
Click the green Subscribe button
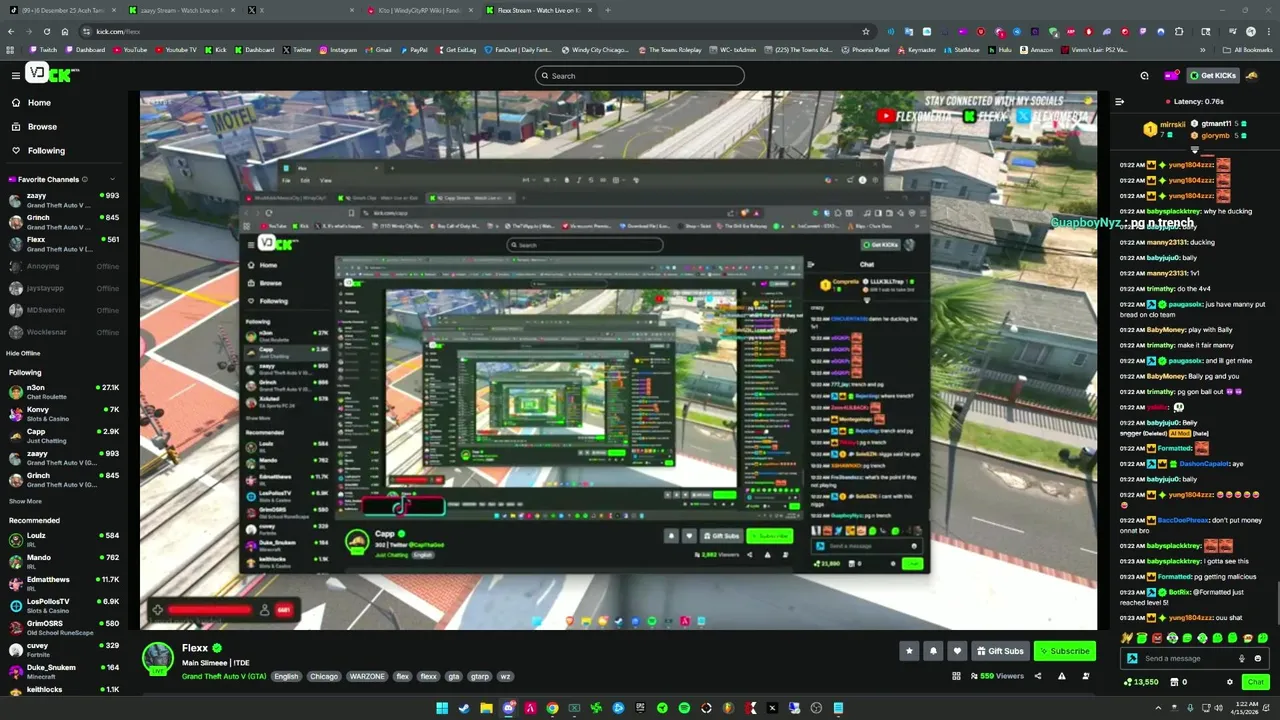click(1064, 651)
